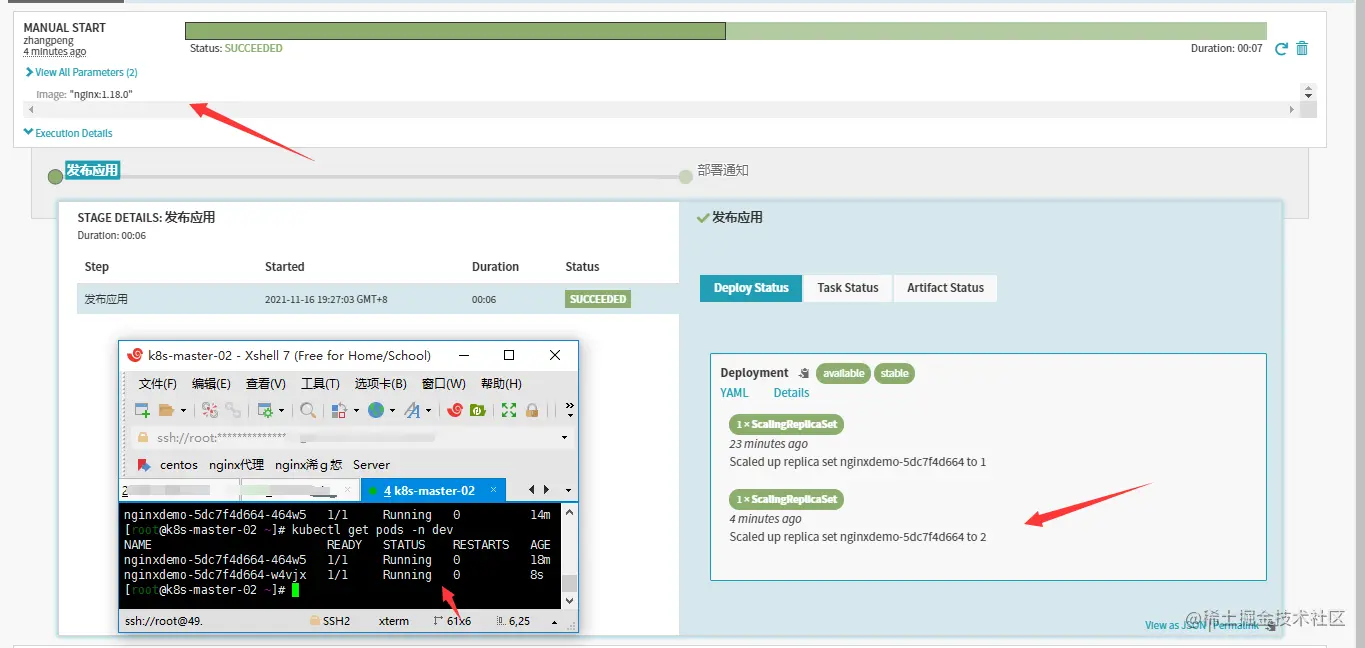Screen dimensions: 1365x648
Task: Click the Xshell terminal scrollbar down arrow
Action: click(x=569, y=601)
